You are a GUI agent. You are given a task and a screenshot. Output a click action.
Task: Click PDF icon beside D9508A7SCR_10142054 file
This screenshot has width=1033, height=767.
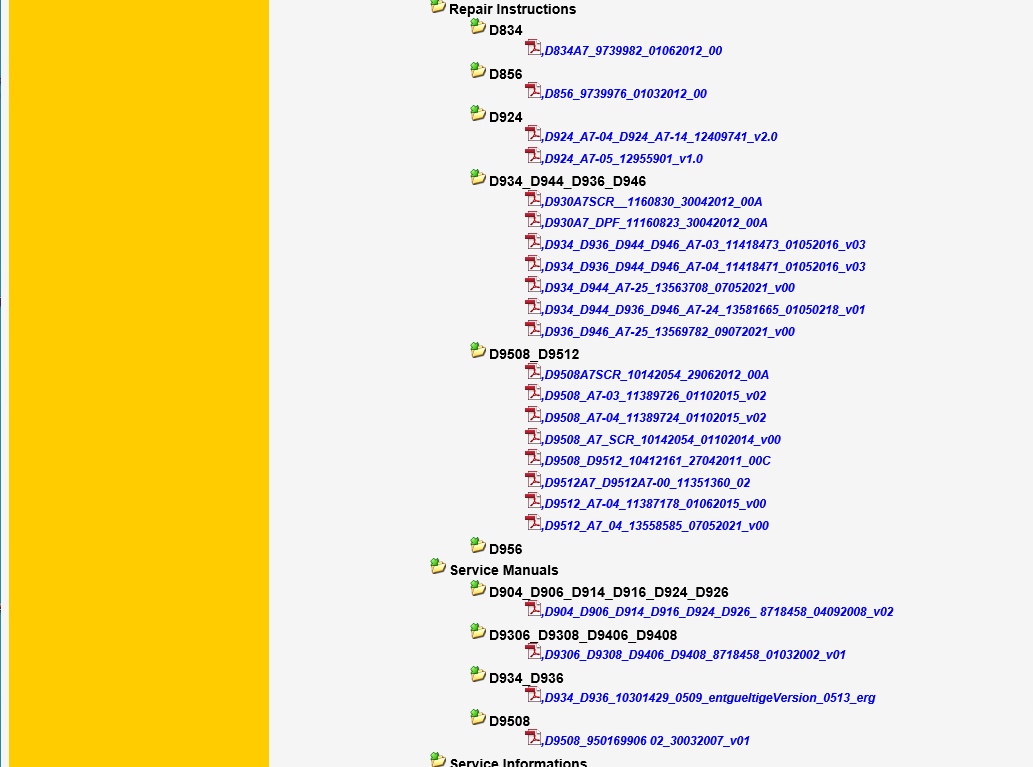pyautogui.click(x=533, y=372)
